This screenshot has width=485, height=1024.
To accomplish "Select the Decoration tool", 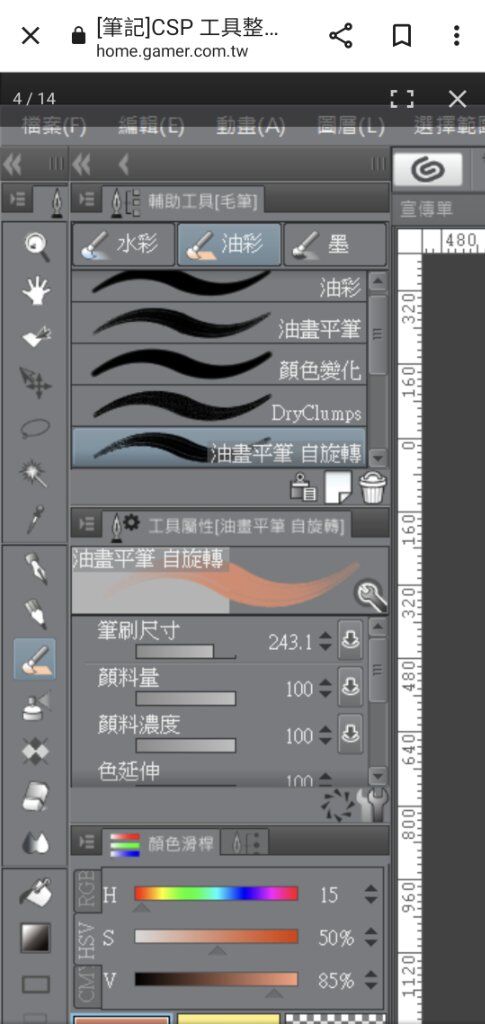I will (x=36, y=751).
